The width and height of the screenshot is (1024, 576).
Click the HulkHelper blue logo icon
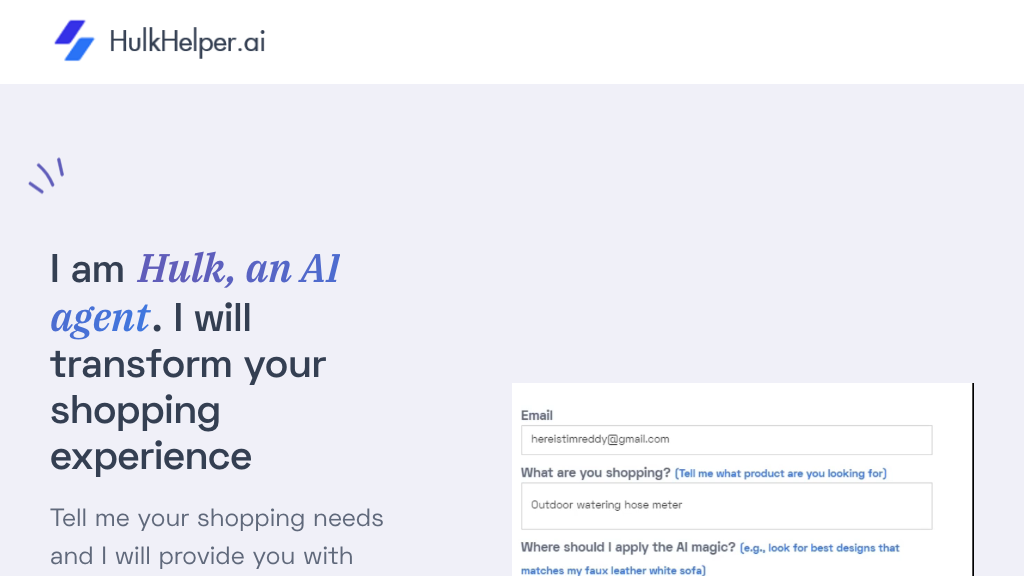(74, 41)
